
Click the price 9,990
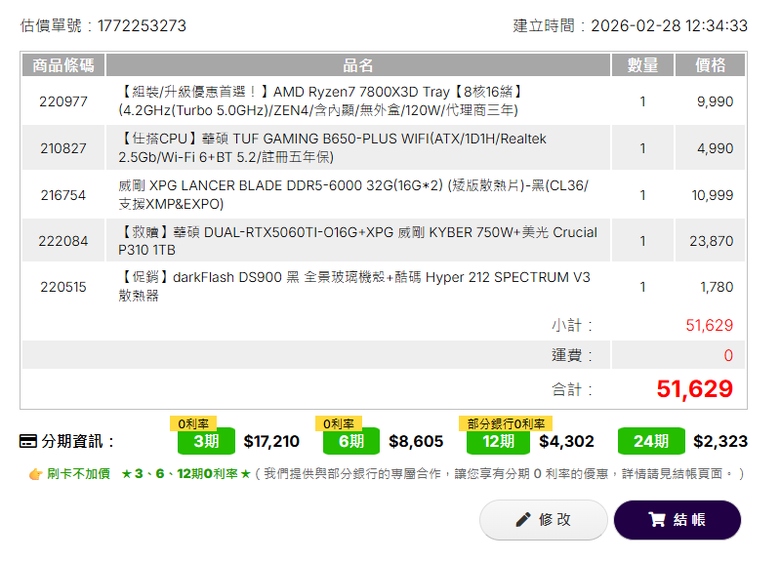click(x=715, y=101)
